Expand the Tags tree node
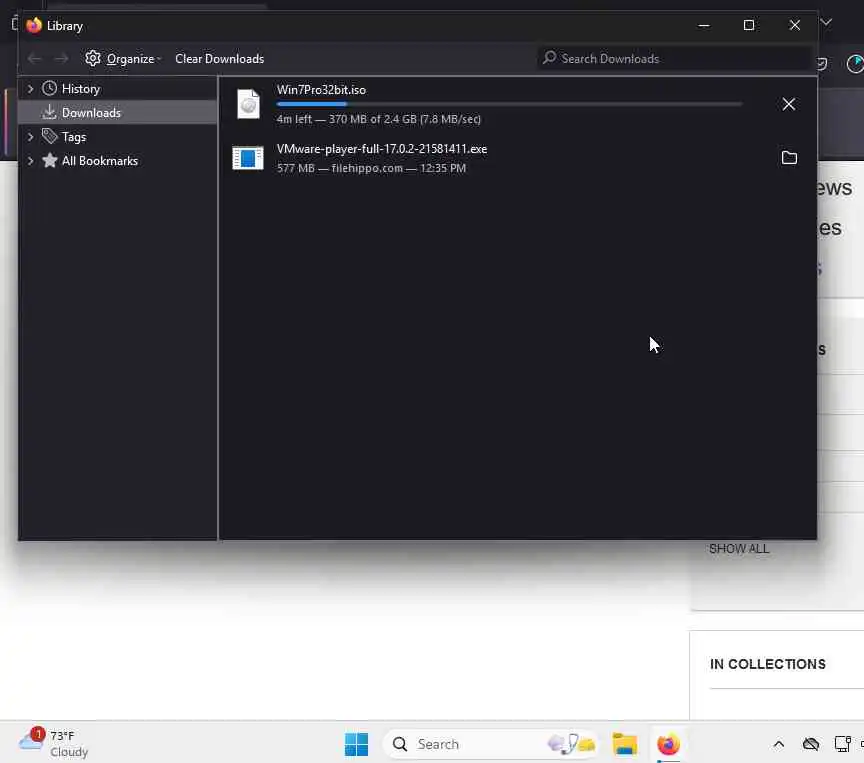This screenshot has width=864, height=763. point(30,137)
